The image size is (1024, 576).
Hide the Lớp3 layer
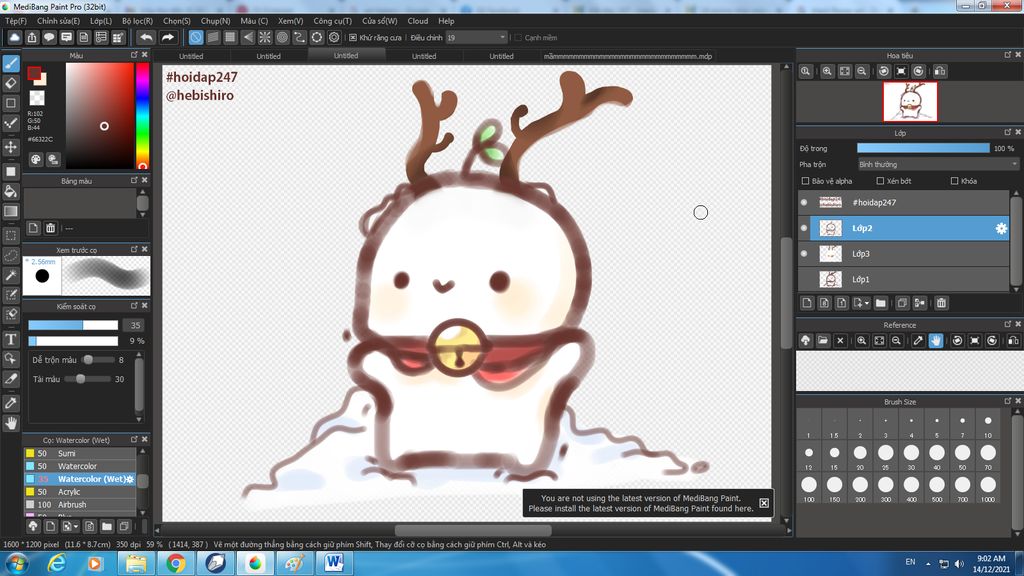(804, 253)
